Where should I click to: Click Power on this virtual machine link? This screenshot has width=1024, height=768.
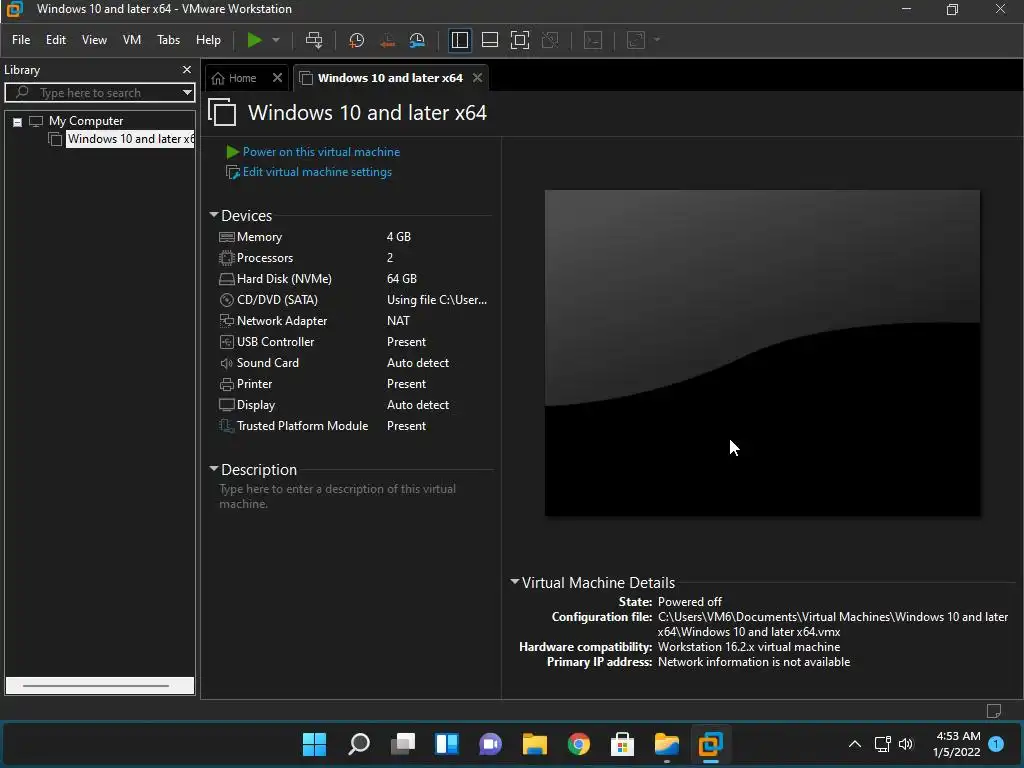pos(321,152)
